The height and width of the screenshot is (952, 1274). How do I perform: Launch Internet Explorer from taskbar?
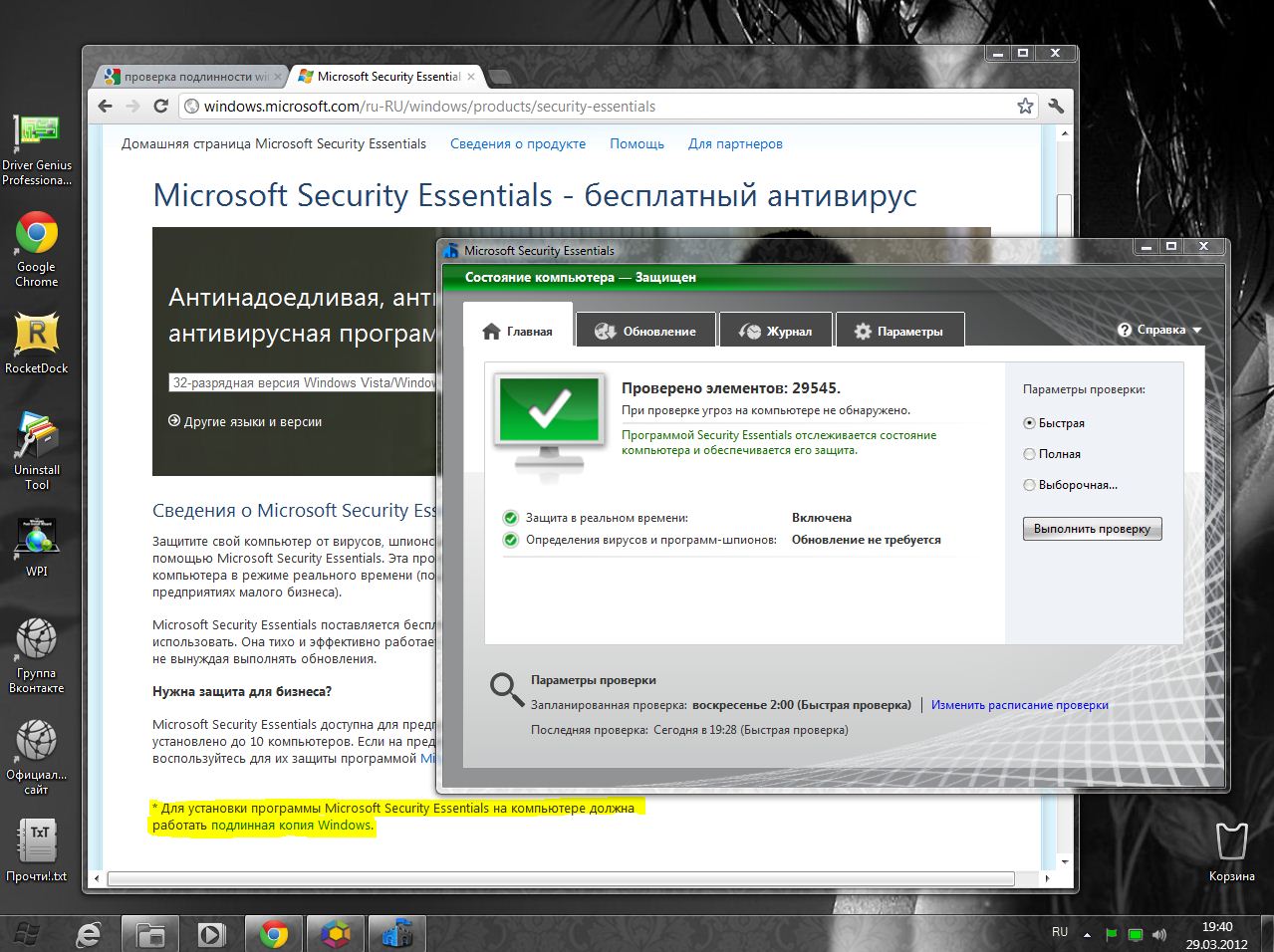click(x=90, y=934)
